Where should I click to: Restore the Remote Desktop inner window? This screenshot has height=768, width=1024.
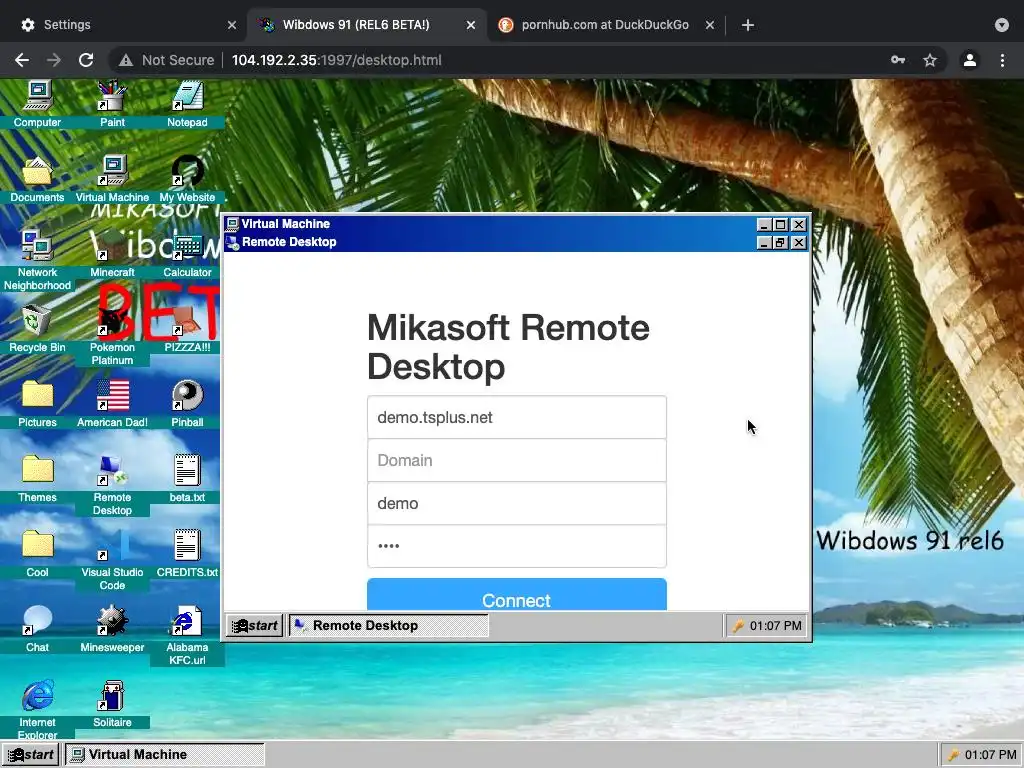tap(780, 243)
